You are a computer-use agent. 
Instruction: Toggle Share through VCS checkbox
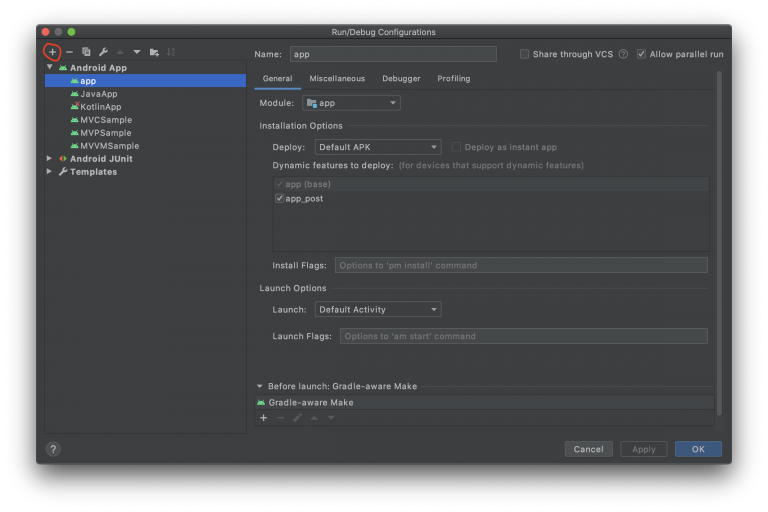(x=525, y=54)
